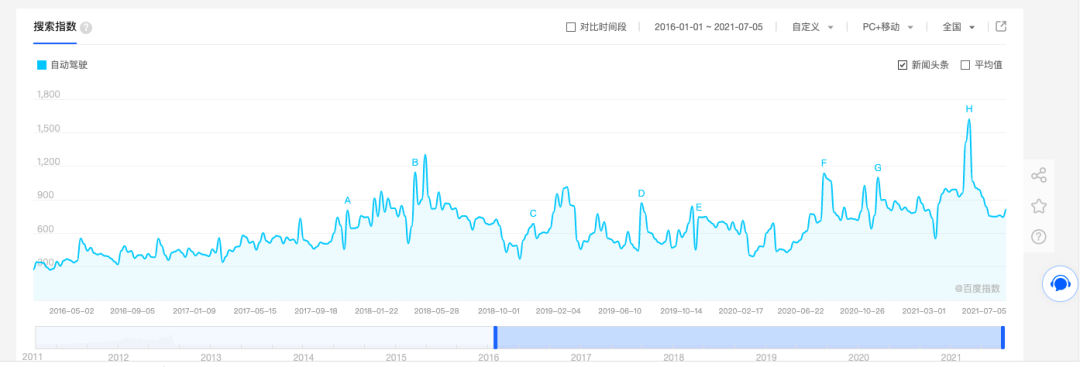Click news marker B on chart
The height and width of the screenshot is (367, 1080).
[x=415, y=162]
